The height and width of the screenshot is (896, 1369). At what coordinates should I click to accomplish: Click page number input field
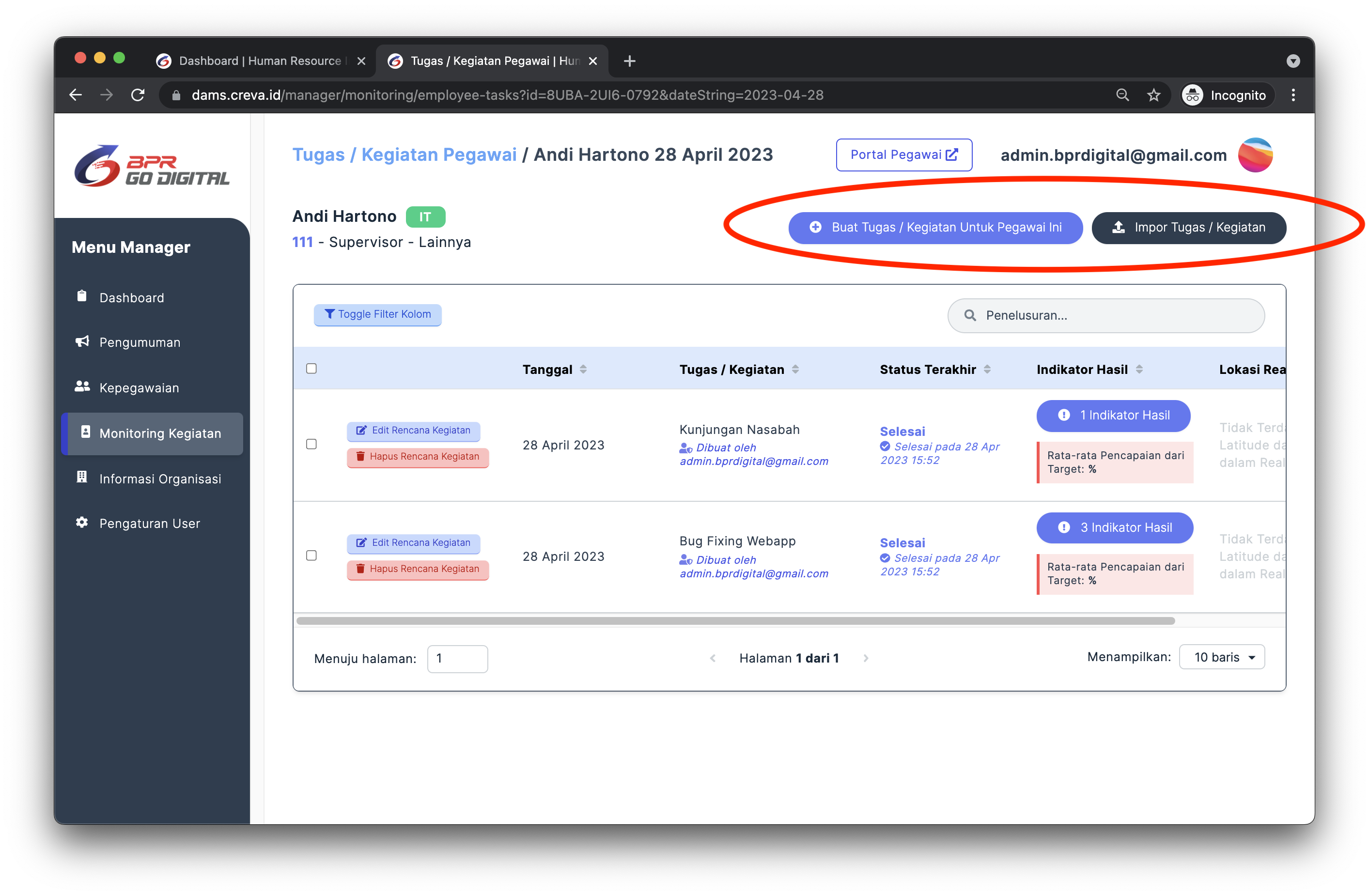tap(456, 657)
